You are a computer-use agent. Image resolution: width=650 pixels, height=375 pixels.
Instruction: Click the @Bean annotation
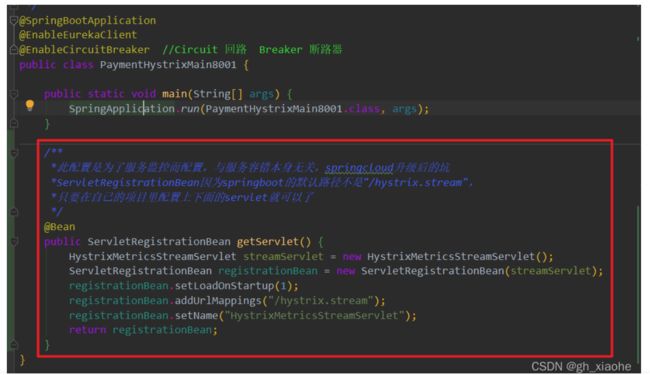click(60, 227)
